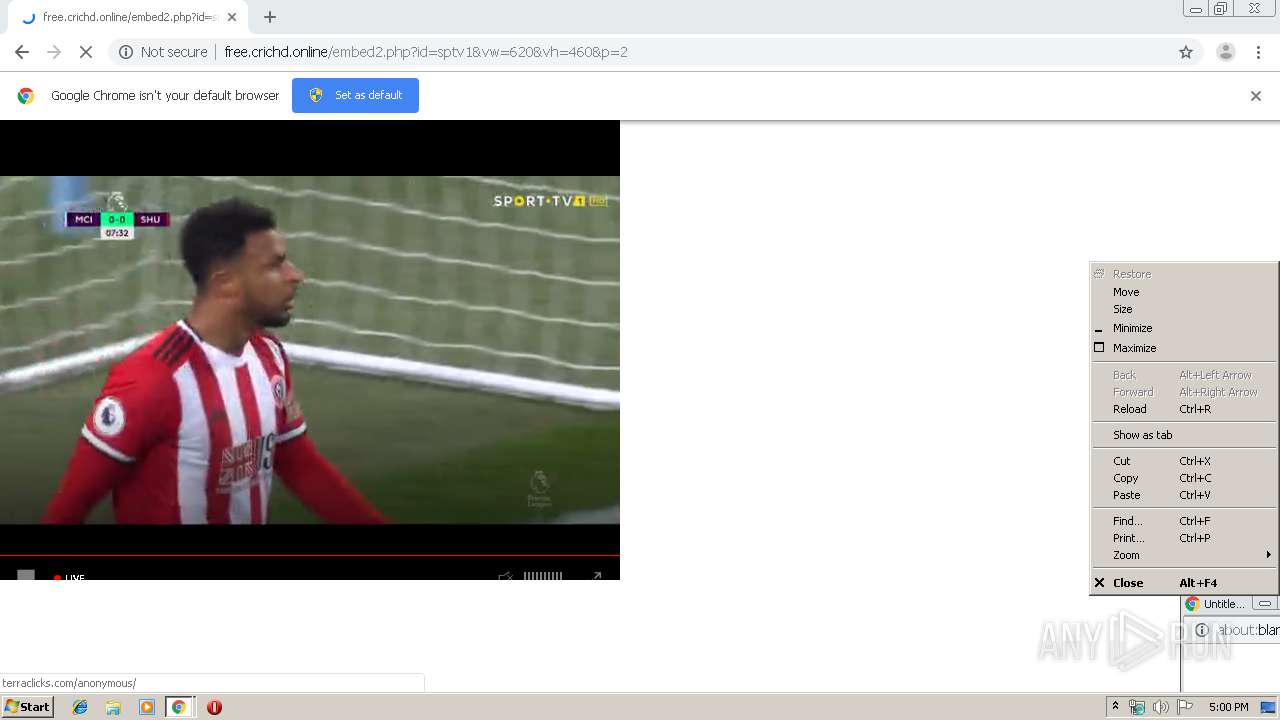Dismiss the default browser notification bar

pos(1256,96)
